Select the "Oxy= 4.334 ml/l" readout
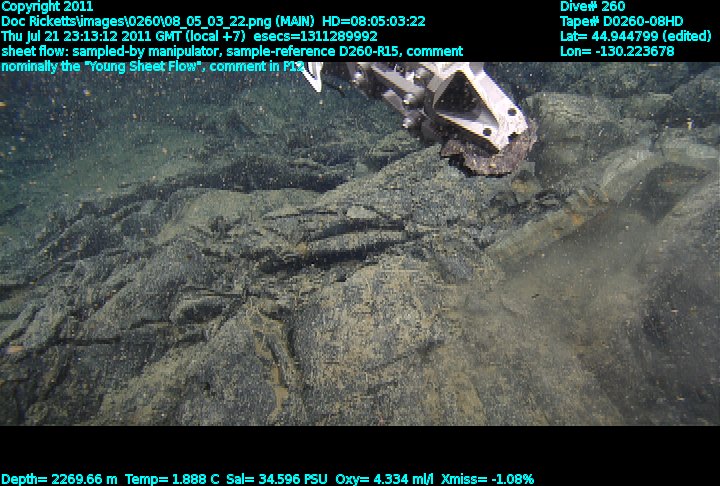Image resolution: width=720 pixels, height=486 pixels. (384, 479)
